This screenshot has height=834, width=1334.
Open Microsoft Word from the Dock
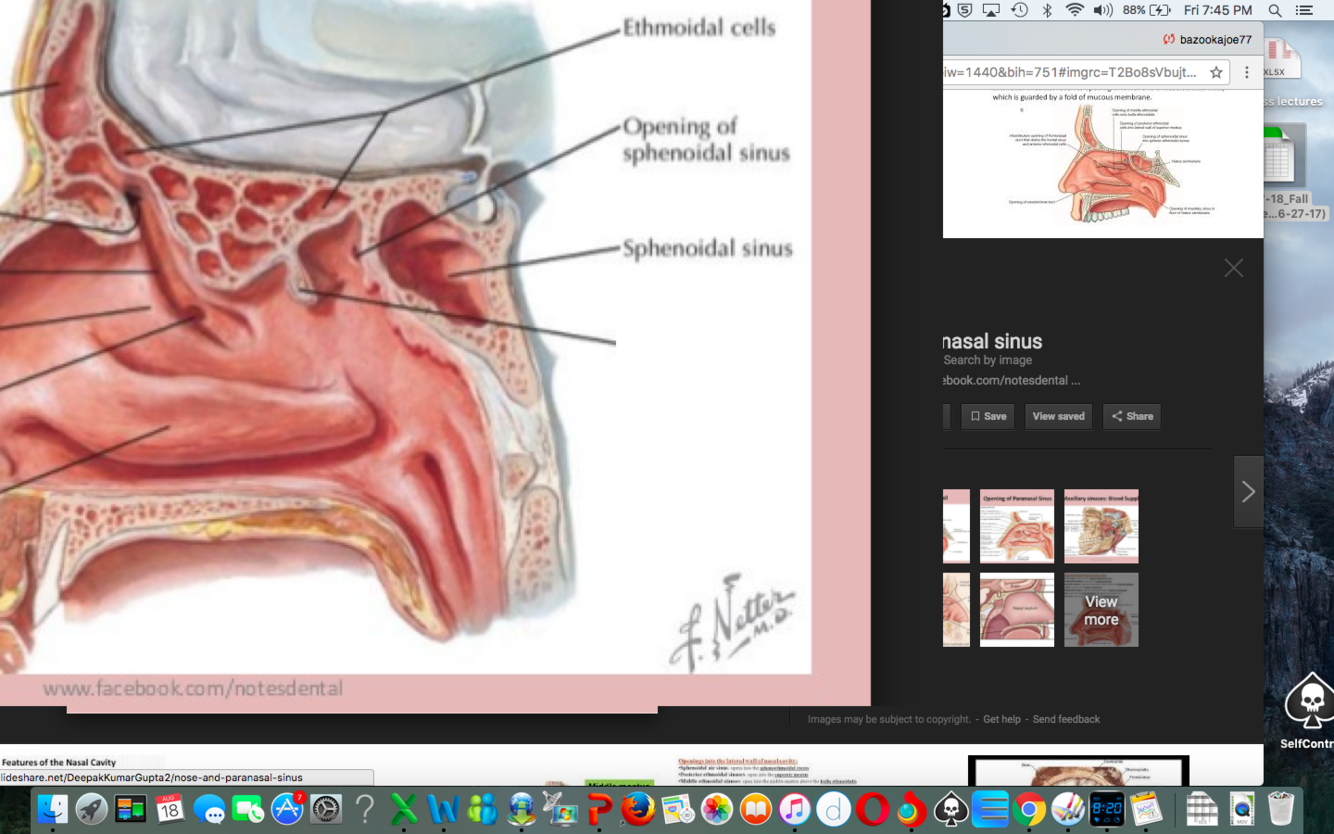point(443,808)
